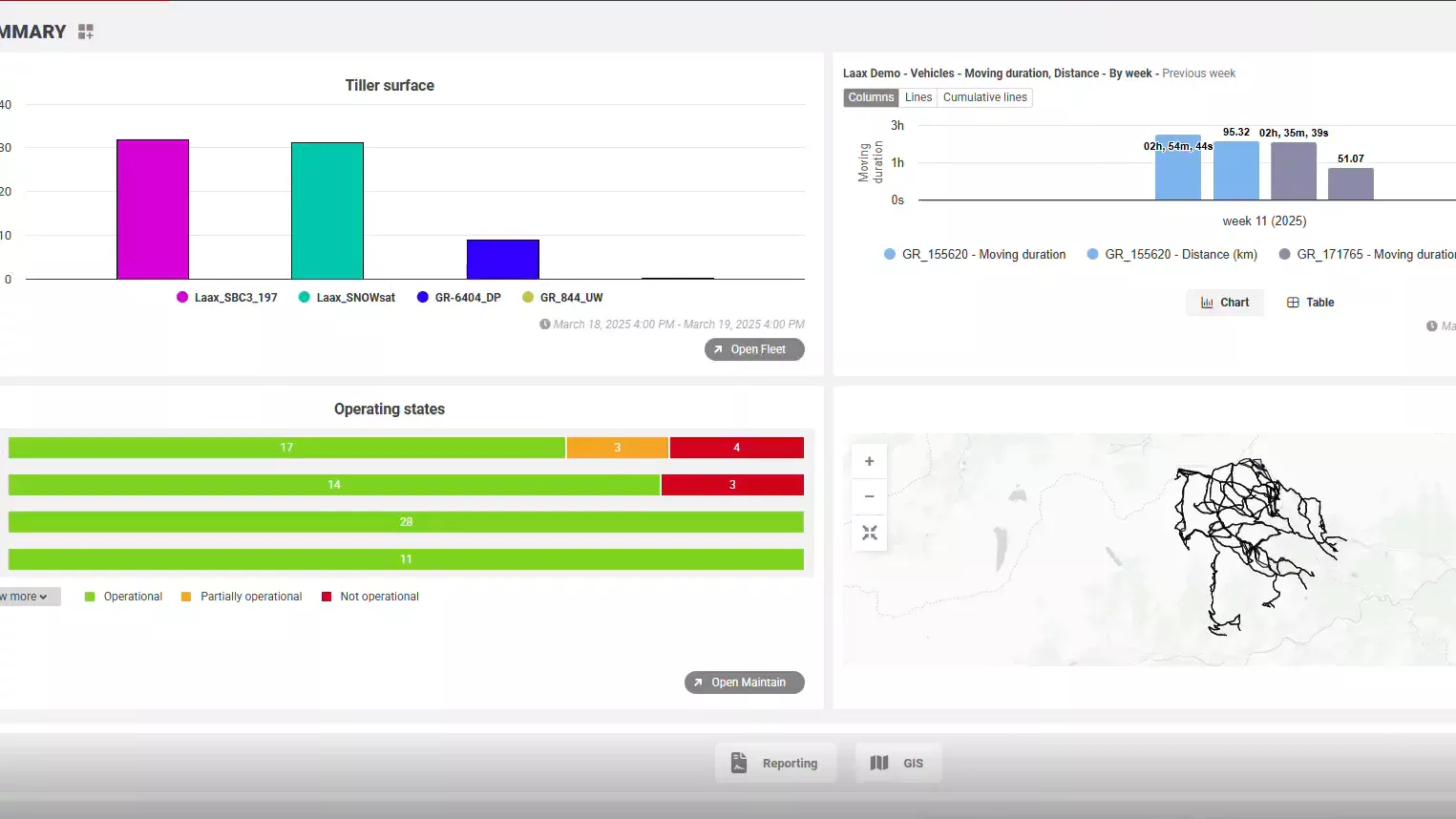The image size is (1456, 819).
Task: Click the Reporting document icon
Action: coord(739,763)
